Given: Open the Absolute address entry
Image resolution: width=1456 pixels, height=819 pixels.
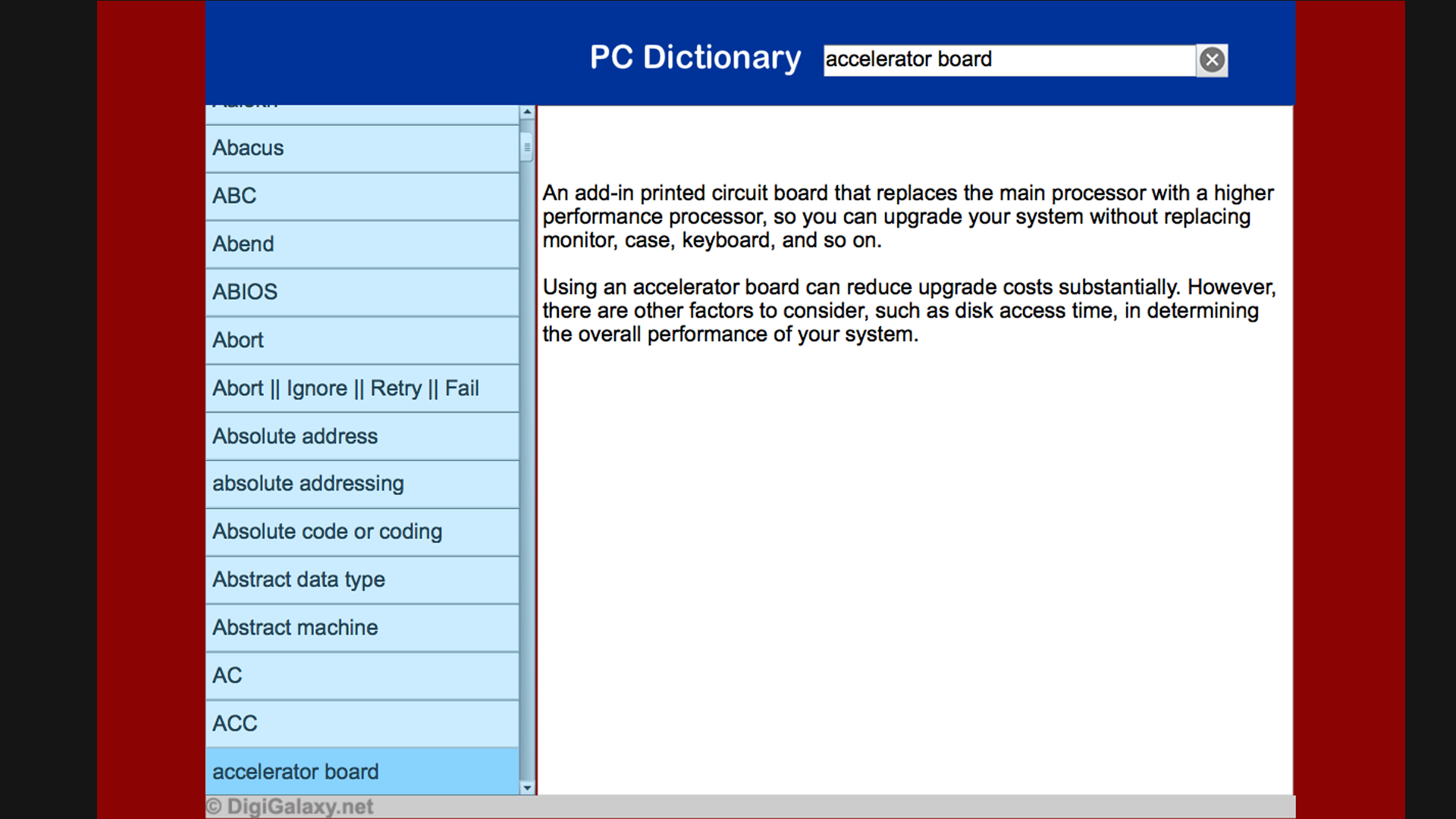Looking at the screenshot, I should pyautogui.click(x=362, y=437).
